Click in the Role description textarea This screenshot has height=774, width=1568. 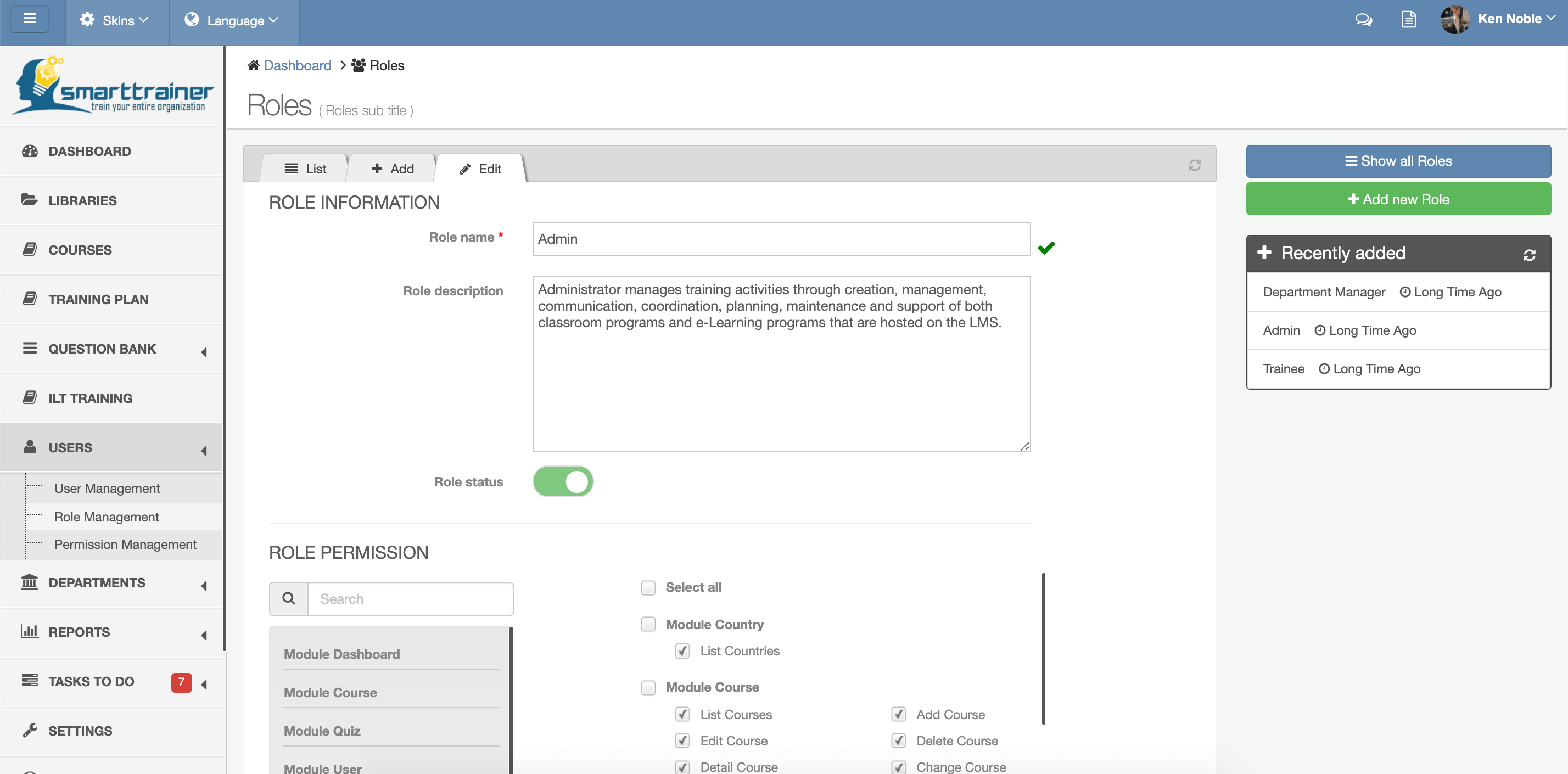click(x=781, y=363)
